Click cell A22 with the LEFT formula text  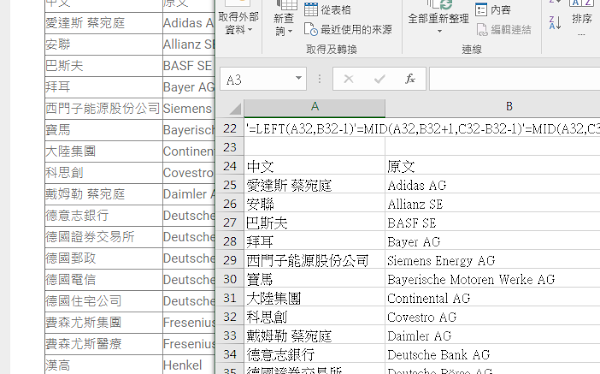coord(315,129)
